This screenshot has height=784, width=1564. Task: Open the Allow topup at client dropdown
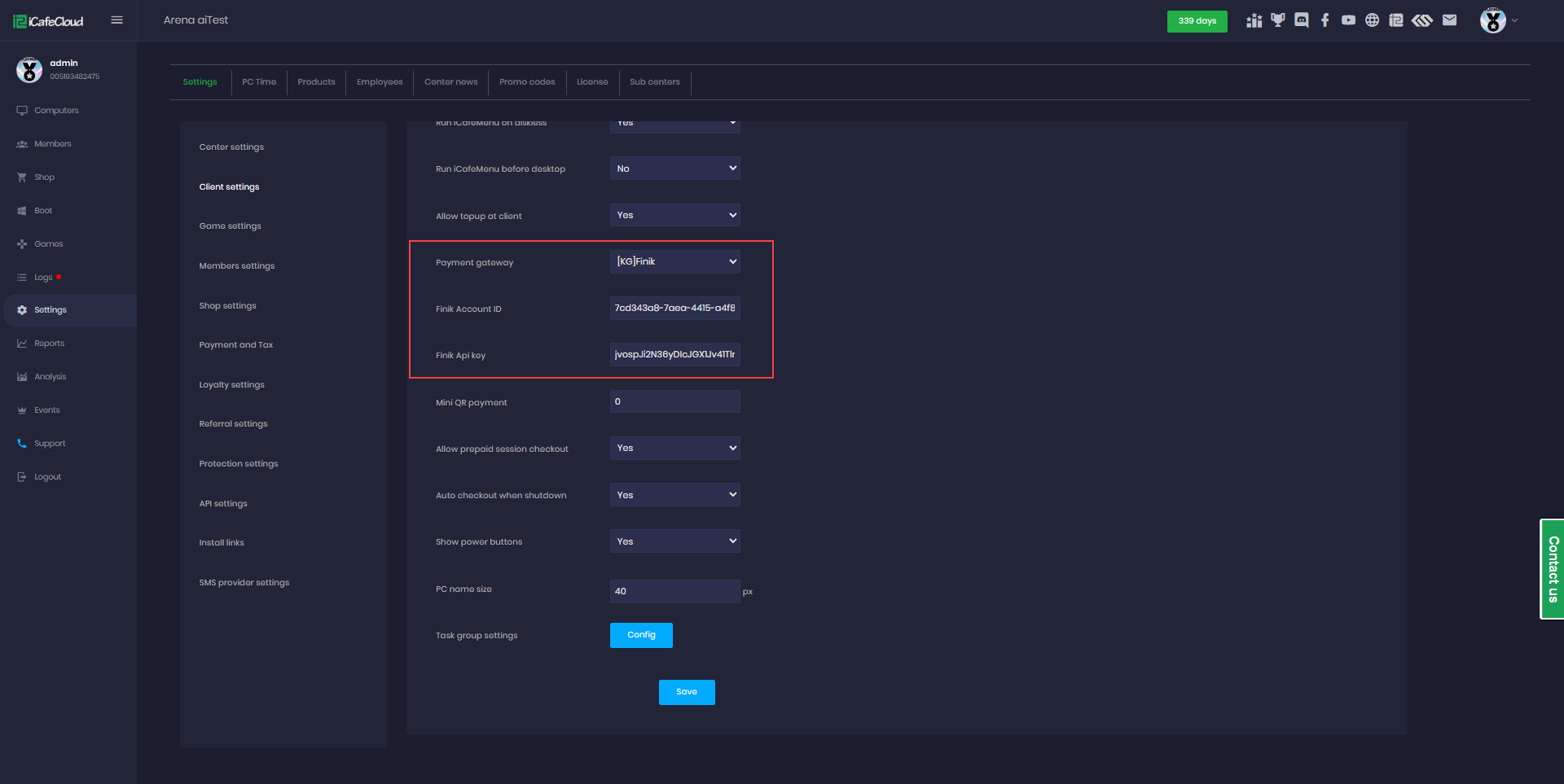674,215
